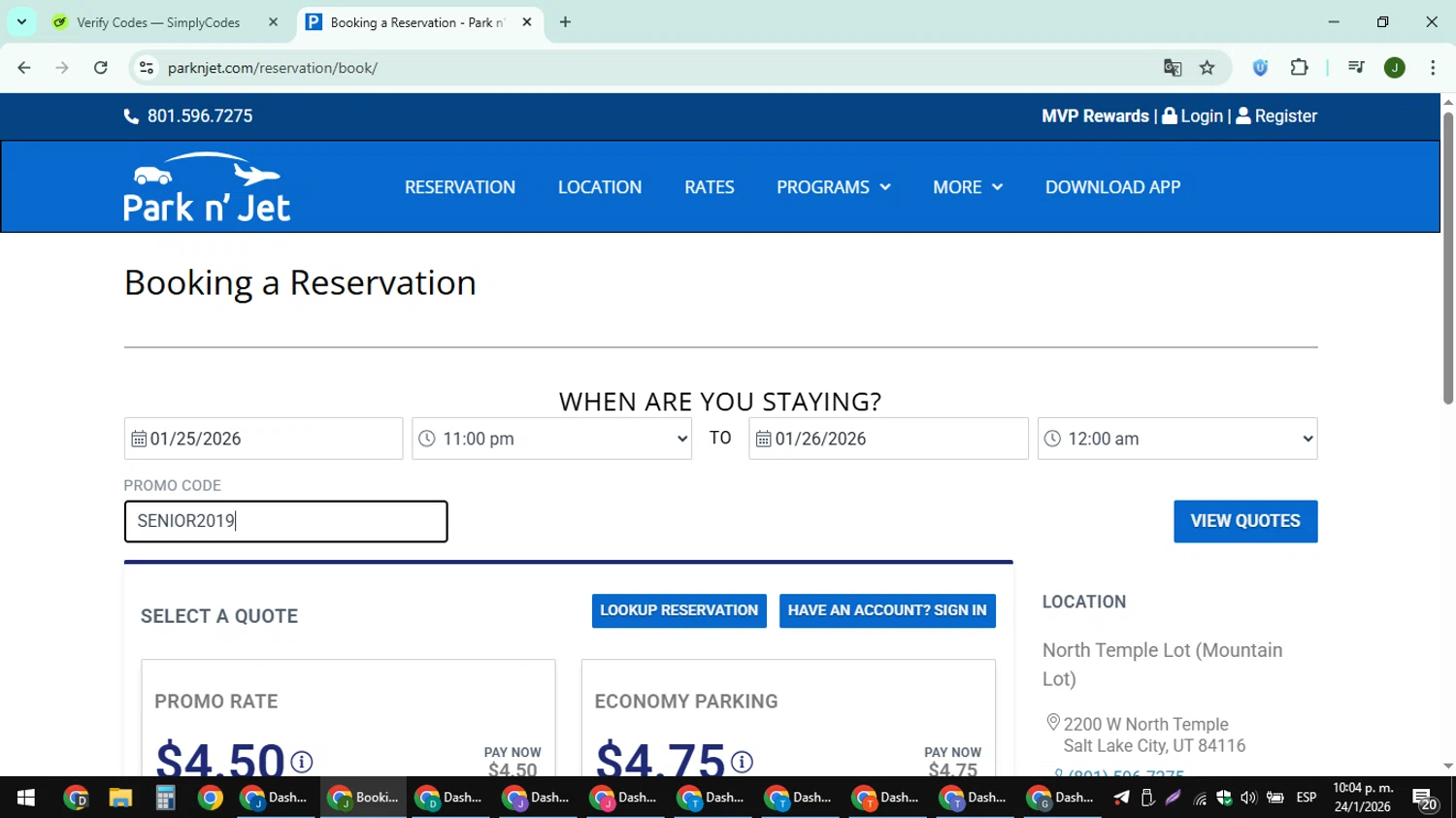Click the info icon next to the $4.50 promo rate

click(302, 762)
